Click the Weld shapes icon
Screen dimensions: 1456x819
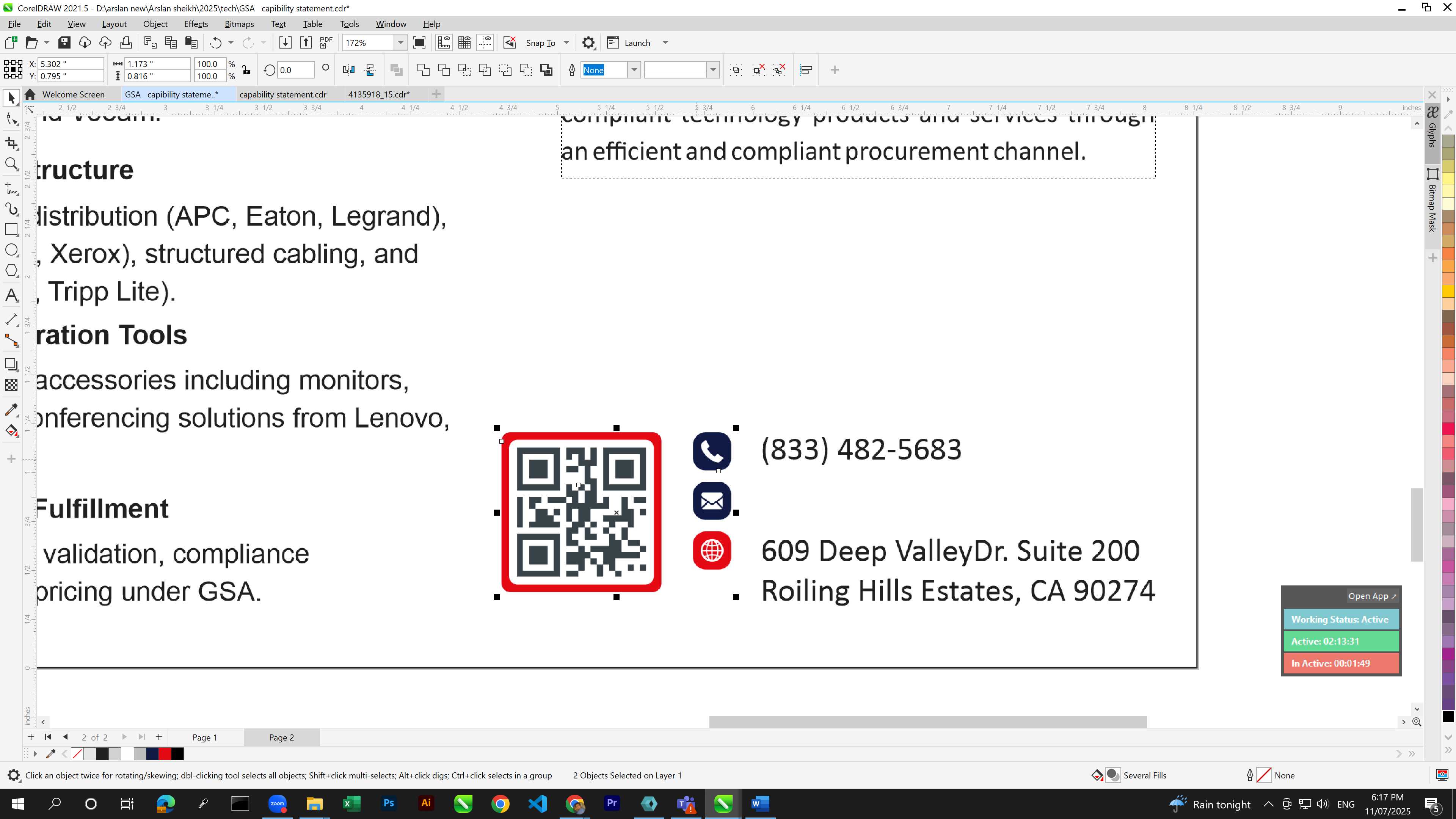[x=424, y=70]
